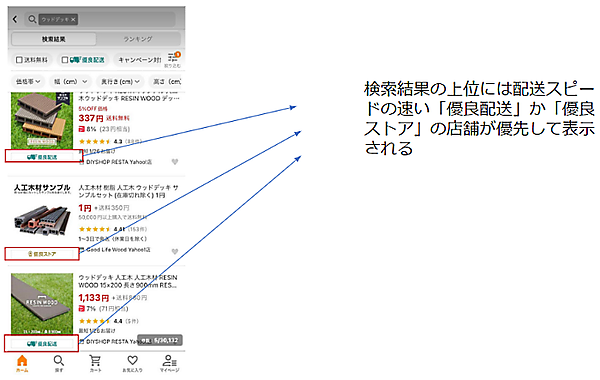Image resolution: width=600 pixels, height=380 pixels.
Task: Click the 8% PayPay points icon
Action: [82, 129]
